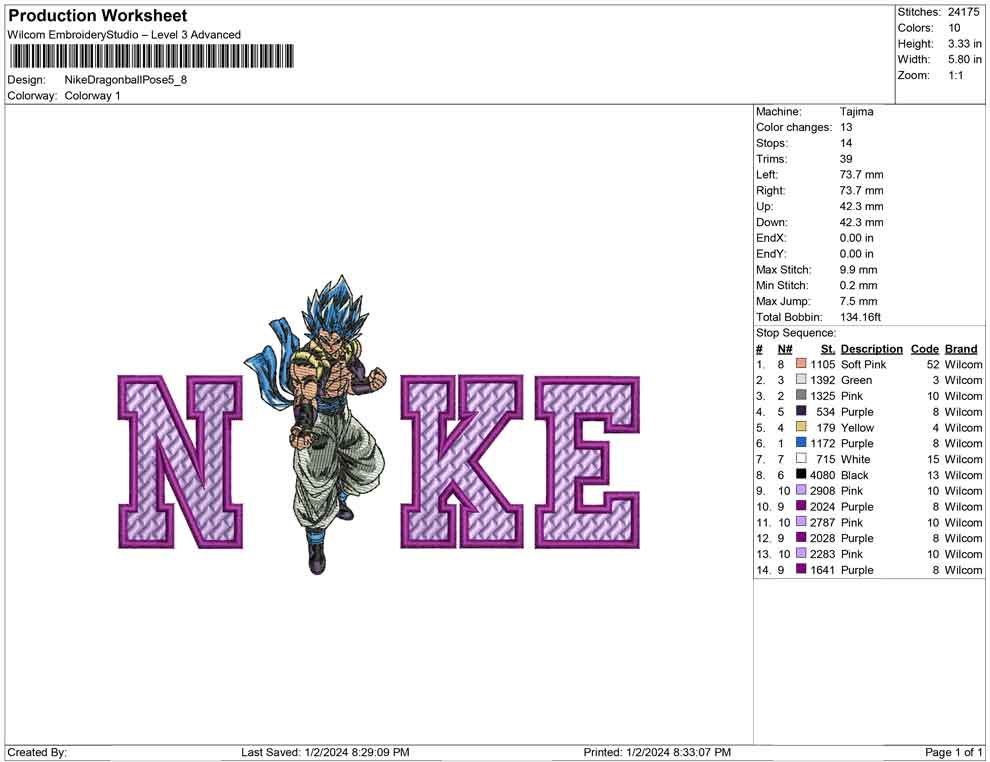
Task: Click the embroidered letter K
Action: pyautogui.click(x=462, y=461)
